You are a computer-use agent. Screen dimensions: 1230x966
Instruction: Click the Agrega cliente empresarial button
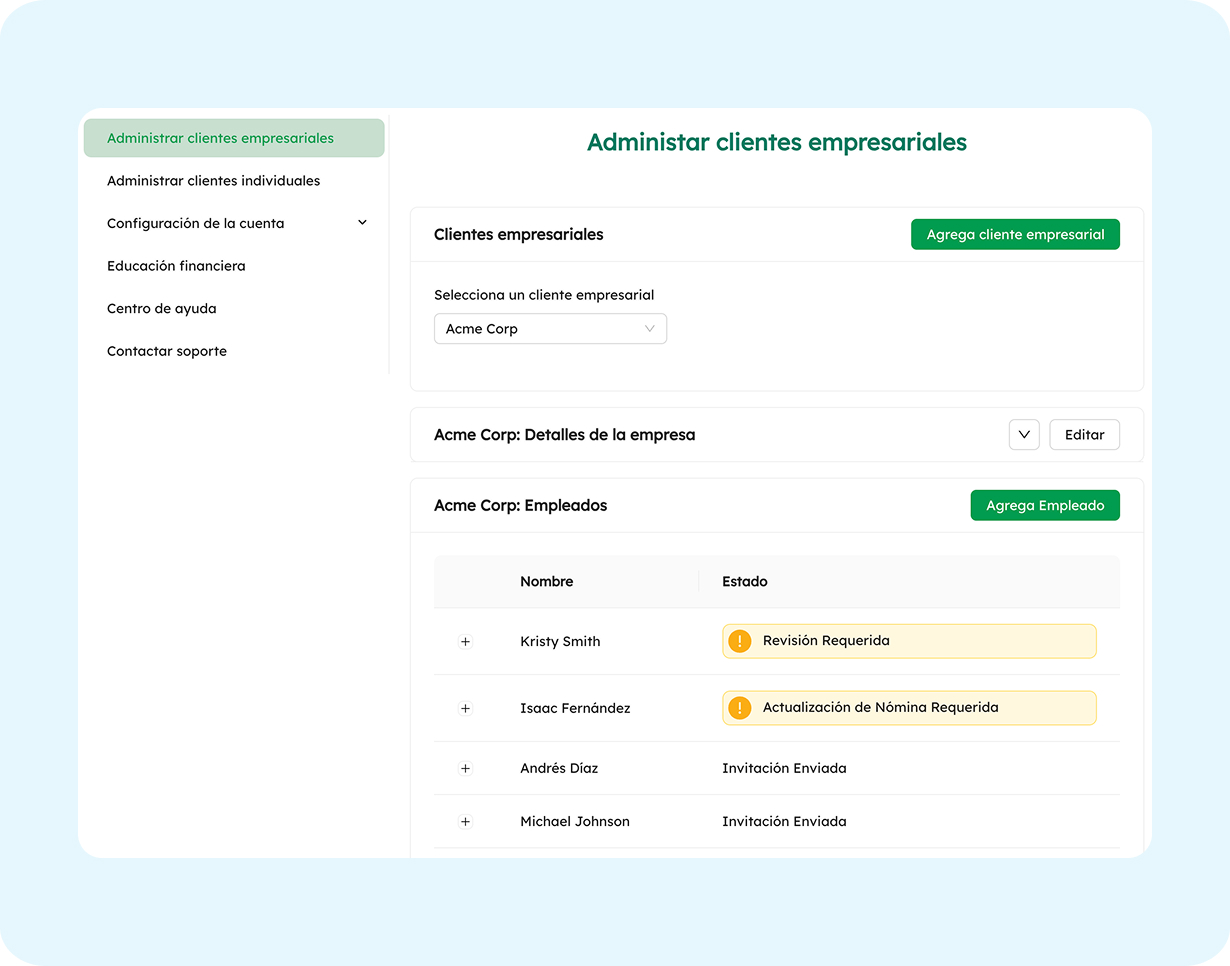[1015, 233]
